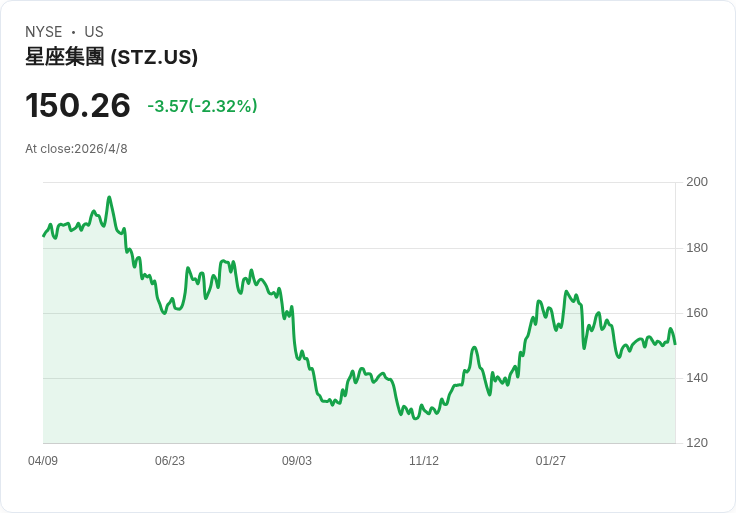Click the NYSE exchange label
Viewport: 736px width, 513px height.
[43, 32]
